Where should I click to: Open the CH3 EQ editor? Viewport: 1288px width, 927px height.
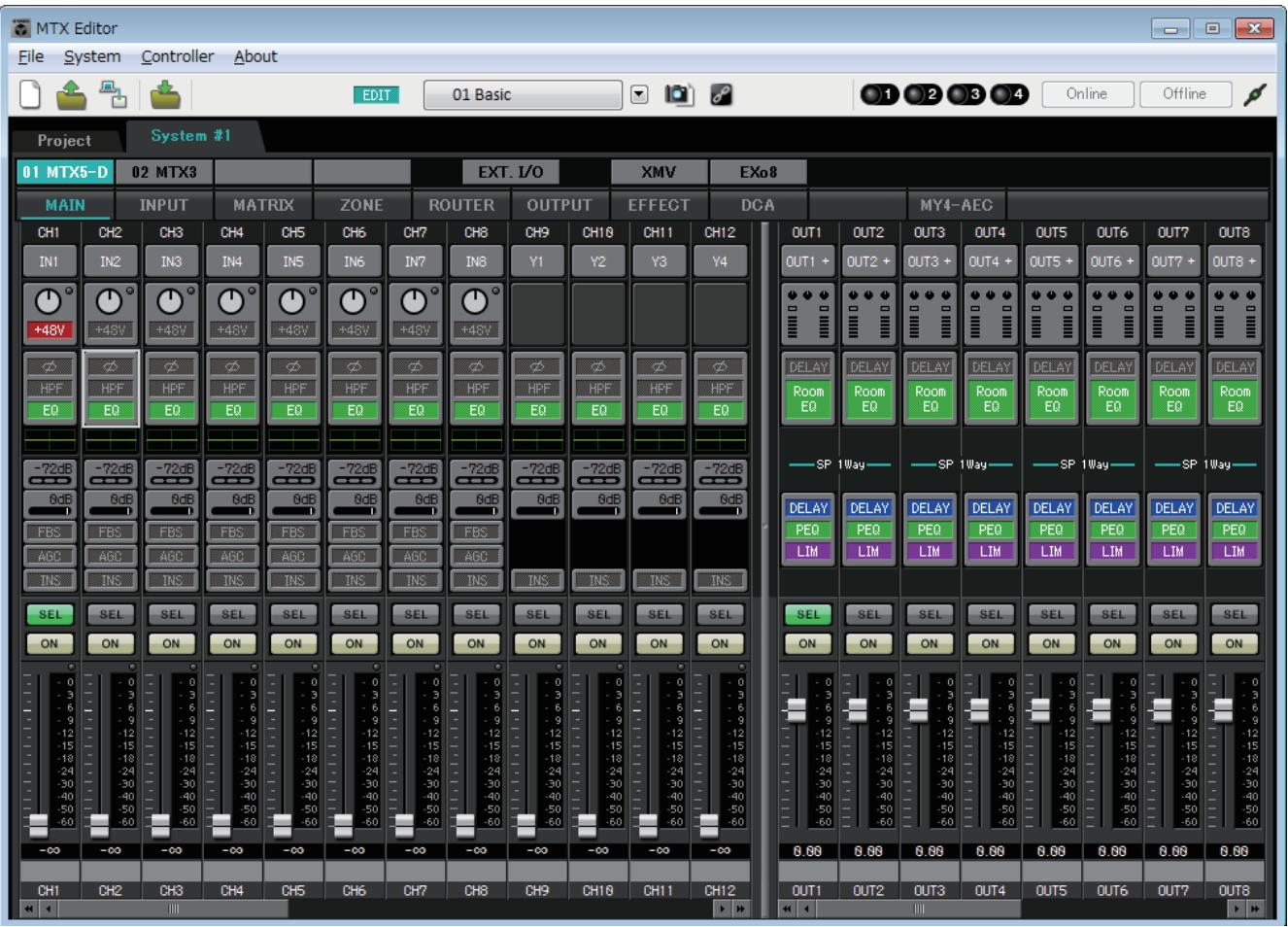pyautogui.click(x=172, y=410)
